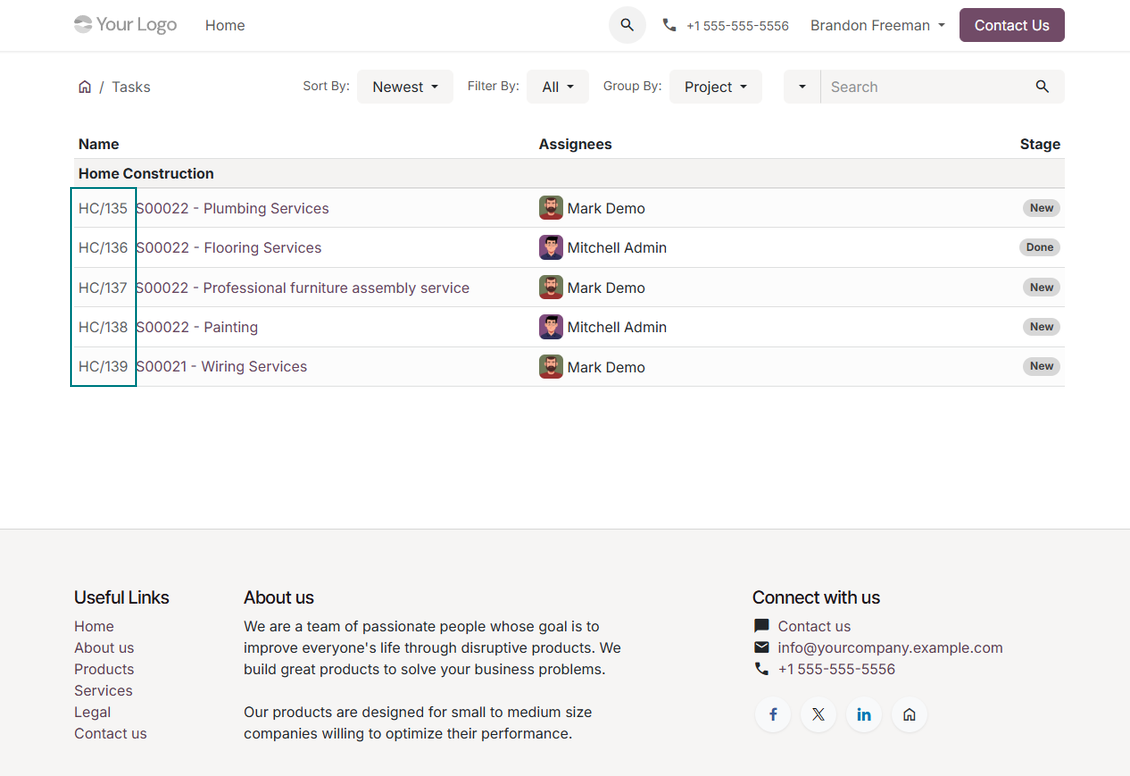Open the Home menu item
The height and width of the screenshot is (776, 1130).
point(225,25)
